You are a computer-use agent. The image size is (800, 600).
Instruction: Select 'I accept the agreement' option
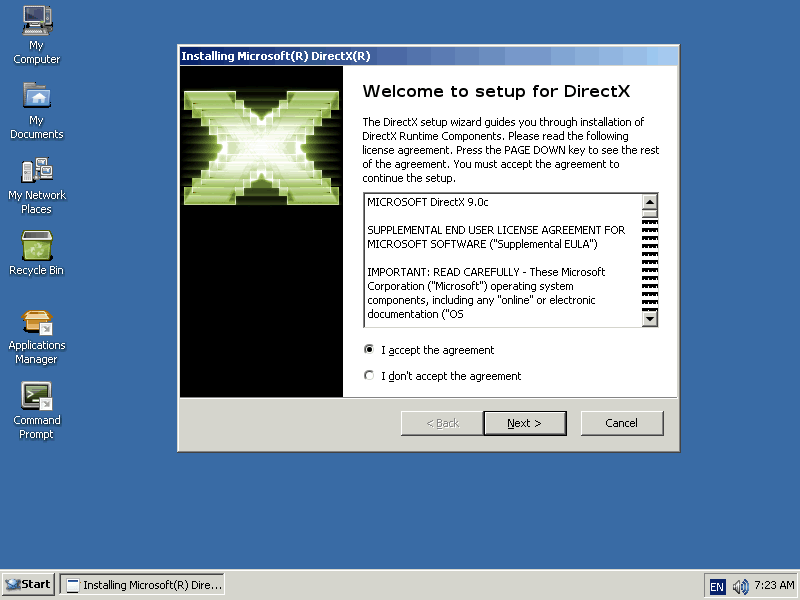point(430,350)
